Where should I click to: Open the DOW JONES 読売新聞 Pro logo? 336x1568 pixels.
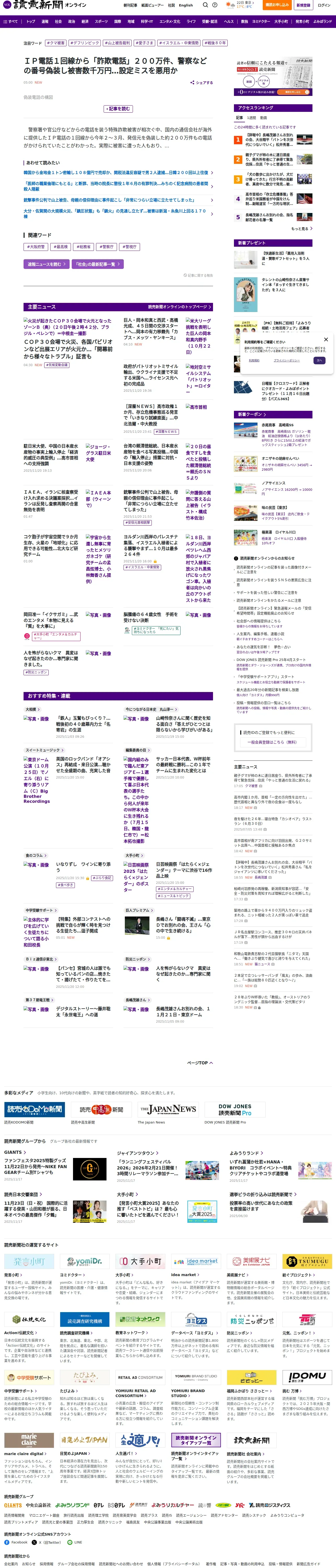coord(234,1109)
